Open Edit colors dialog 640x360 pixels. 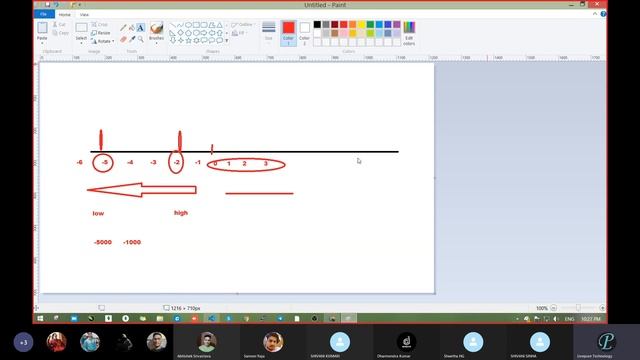pyautogui.click(x=409, y=33)
